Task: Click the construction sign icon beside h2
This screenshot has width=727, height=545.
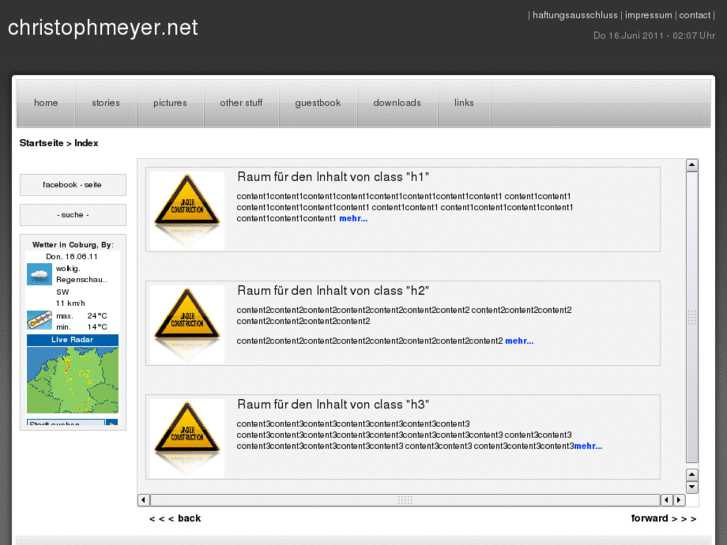Action: pyautogui.click(x=186, y=323)
